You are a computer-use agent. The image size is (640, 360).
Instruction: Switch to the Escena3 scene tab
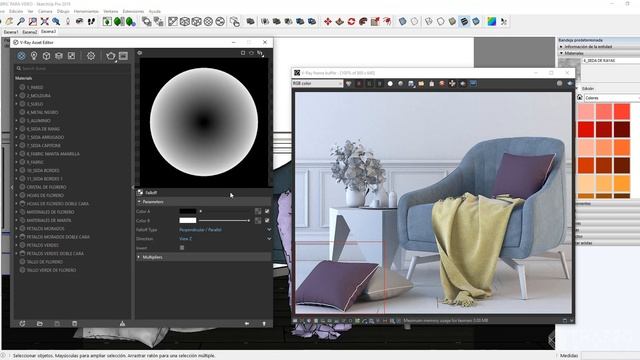49,31
